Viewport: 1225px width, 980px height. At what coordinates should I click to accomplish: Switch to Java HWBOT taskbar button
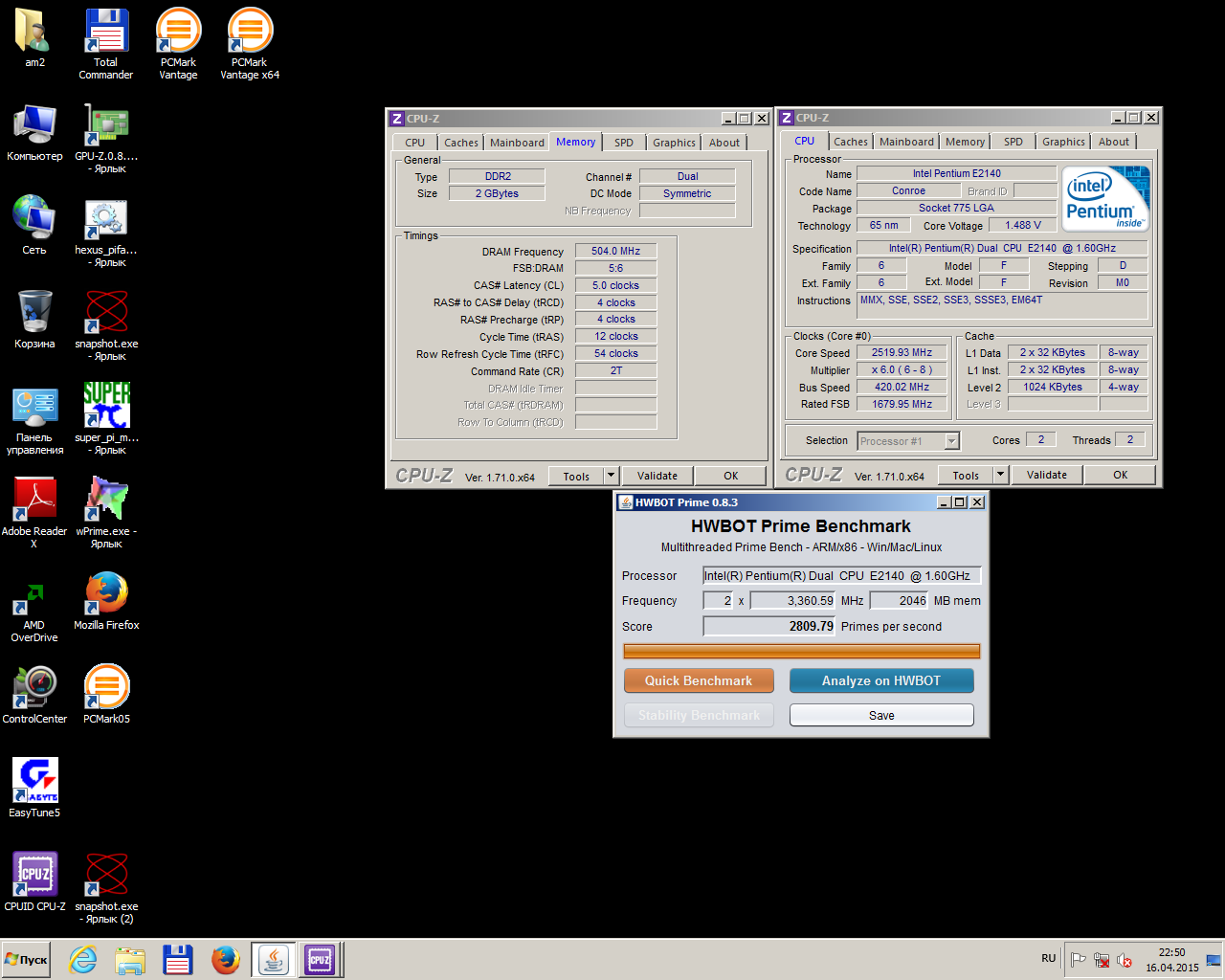pos(274,959)
